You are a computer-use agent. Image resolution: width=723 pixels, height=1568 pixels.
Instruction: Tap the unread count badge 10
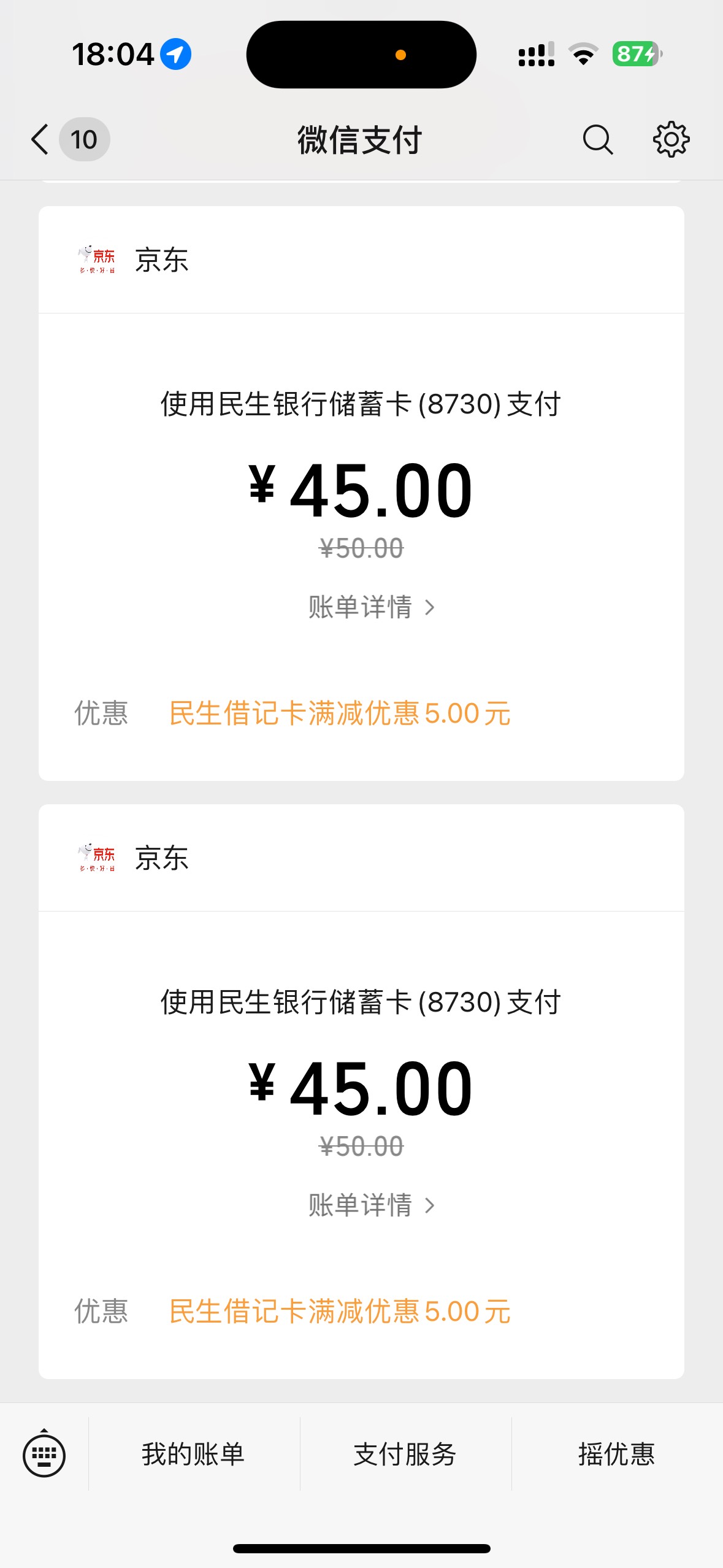(84, 139)
